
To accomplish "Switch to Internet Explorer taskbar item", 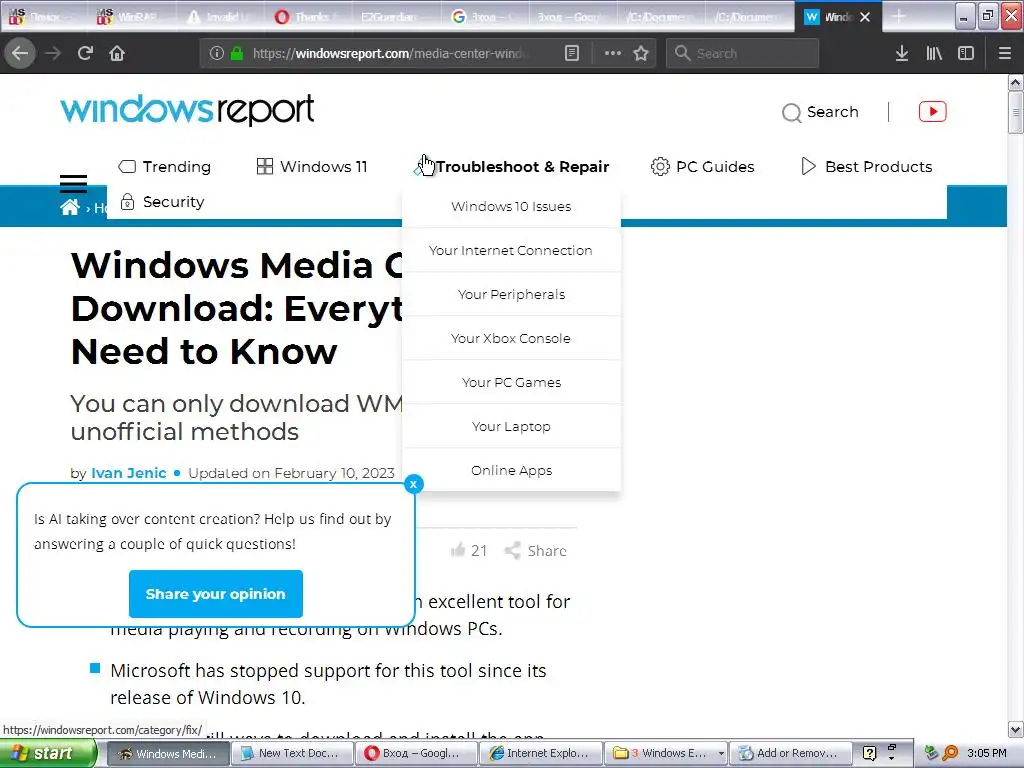I will click(x=540, y=753).
